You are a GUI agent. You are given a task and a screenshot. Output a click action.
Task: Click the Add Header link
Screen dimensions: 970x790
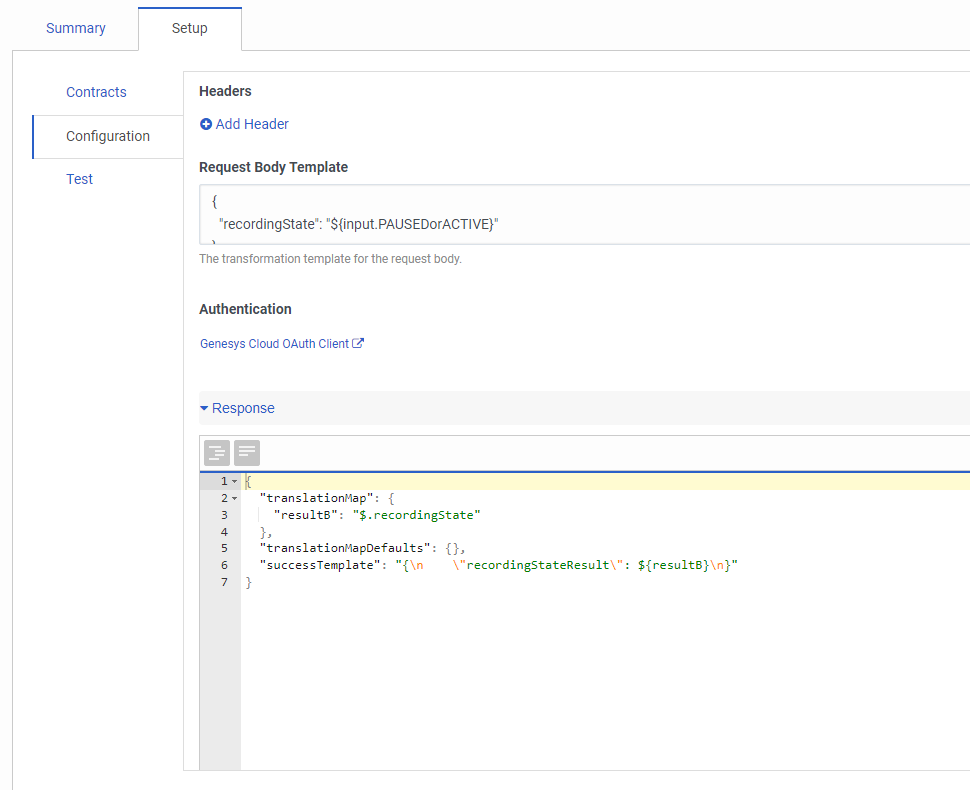tap(252, 125)
